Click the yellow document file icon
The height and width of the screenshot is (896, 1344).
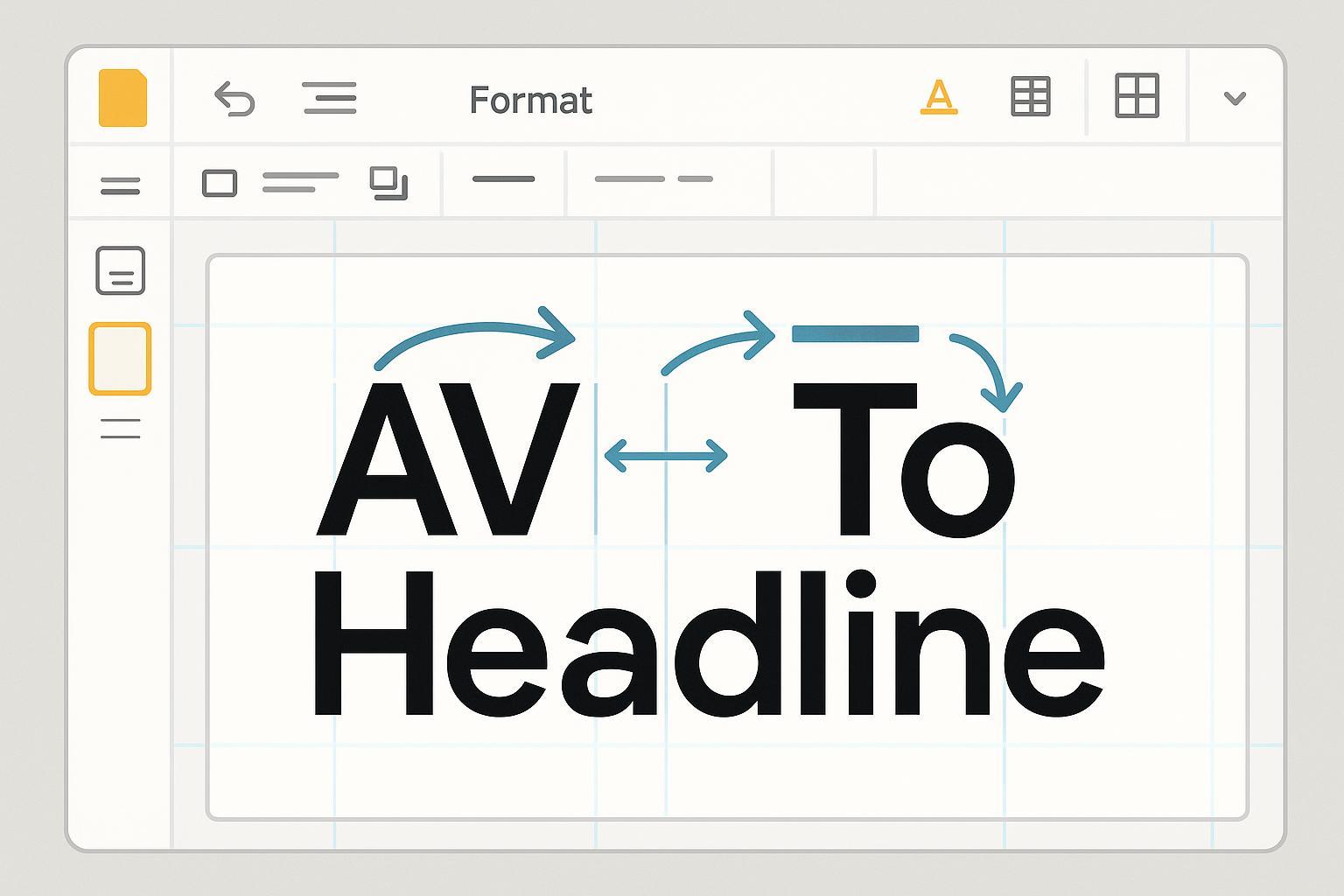pyautogui.click(x=122, y=98)
